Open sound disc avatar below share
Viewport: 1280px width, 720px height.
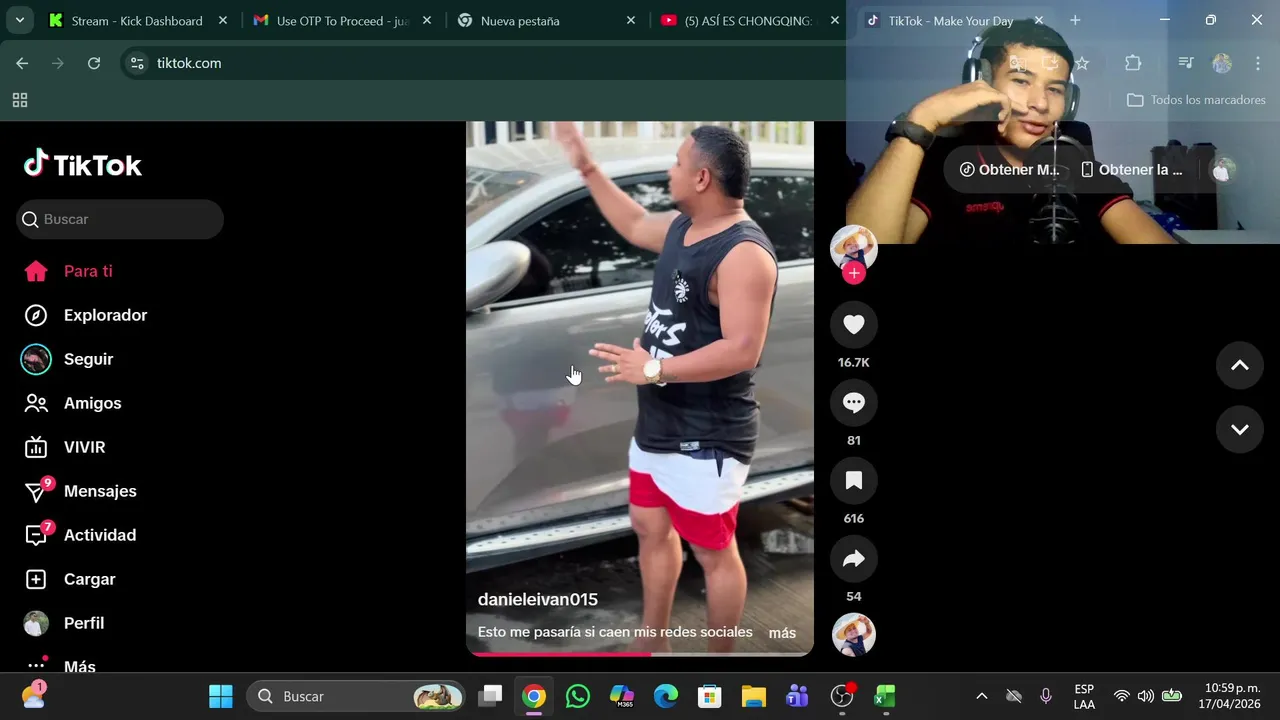pos(854,634)
